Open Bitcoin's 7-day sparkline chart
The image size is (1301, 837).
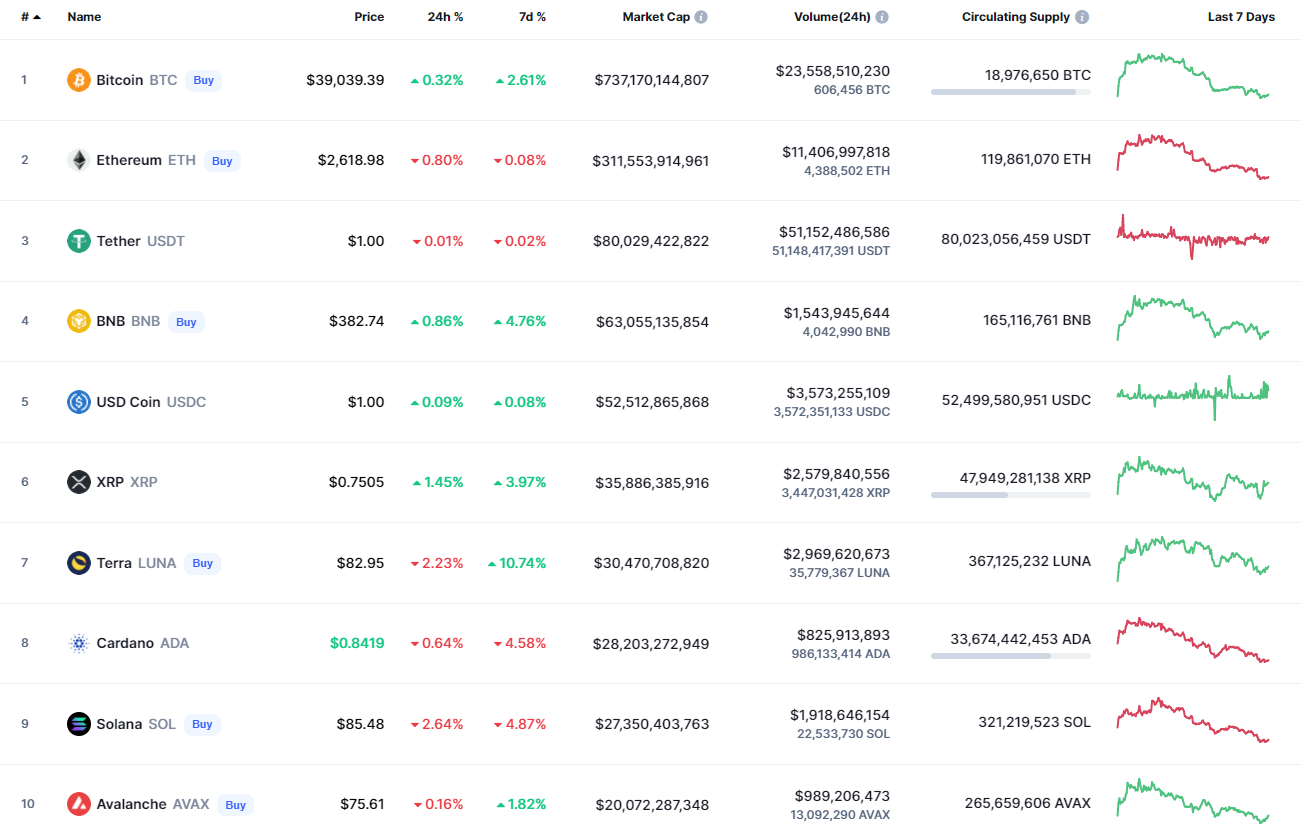click(x=1193, y=76)
